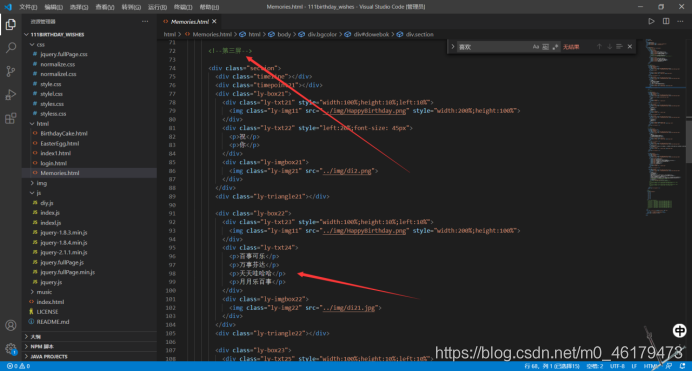Open ../img/di21.jpg link in code
The image size is (693, 372).
point(349,308)
